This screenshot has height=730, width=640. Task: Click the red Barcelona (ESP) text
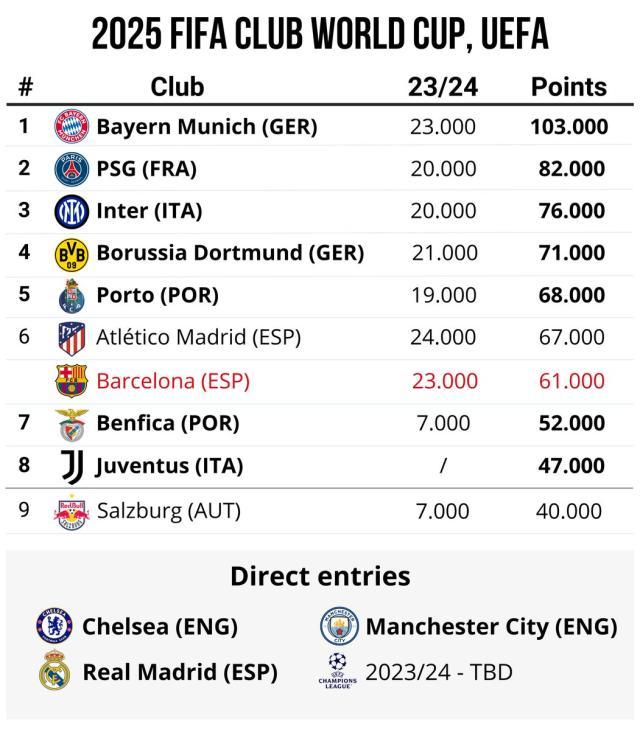pyautogui.click(x=173, y=381)
